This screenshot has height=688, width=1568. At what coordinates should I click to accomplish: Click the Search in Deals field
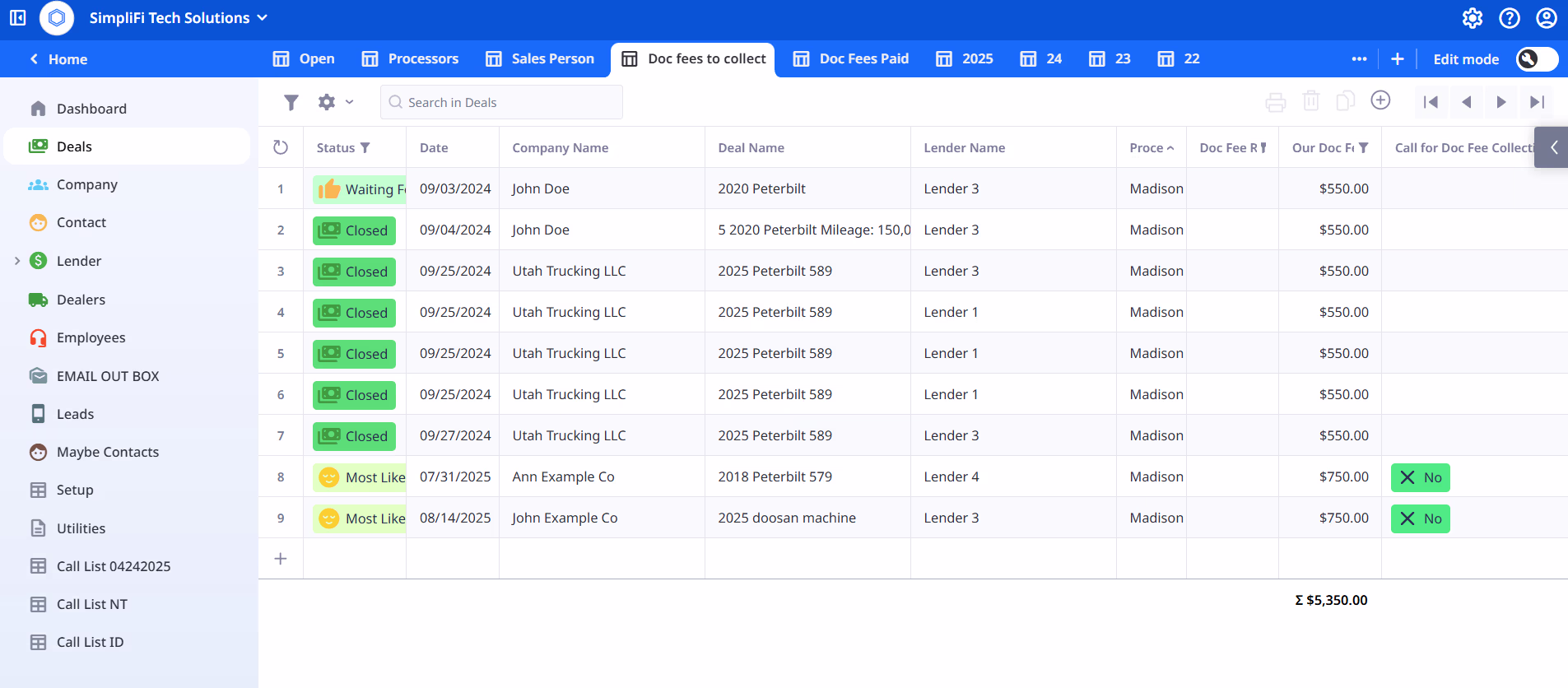pos(501,102)
